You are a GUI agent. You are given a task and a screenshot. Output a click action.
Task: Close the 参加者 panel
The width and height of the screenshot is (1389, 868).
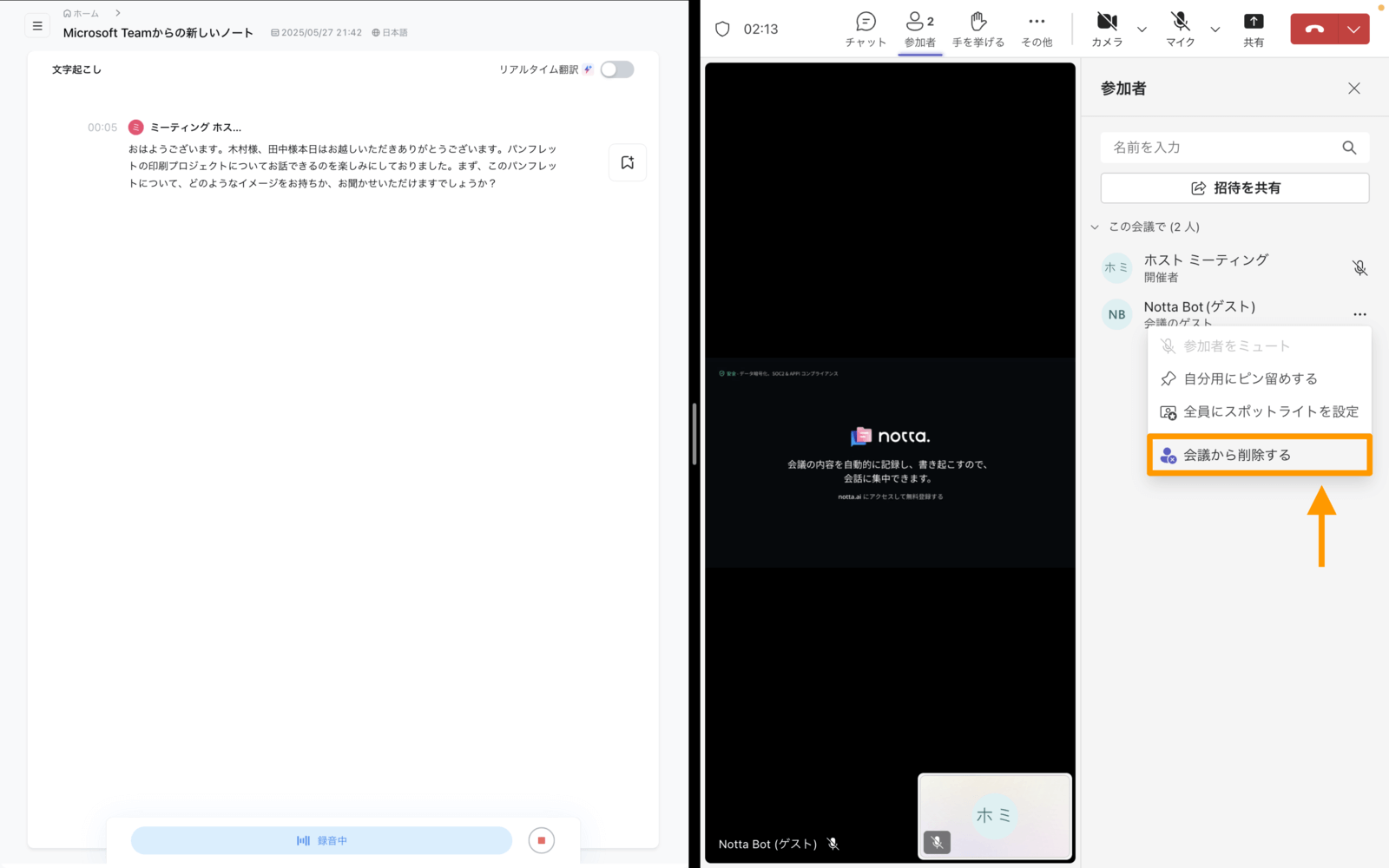1354,89
